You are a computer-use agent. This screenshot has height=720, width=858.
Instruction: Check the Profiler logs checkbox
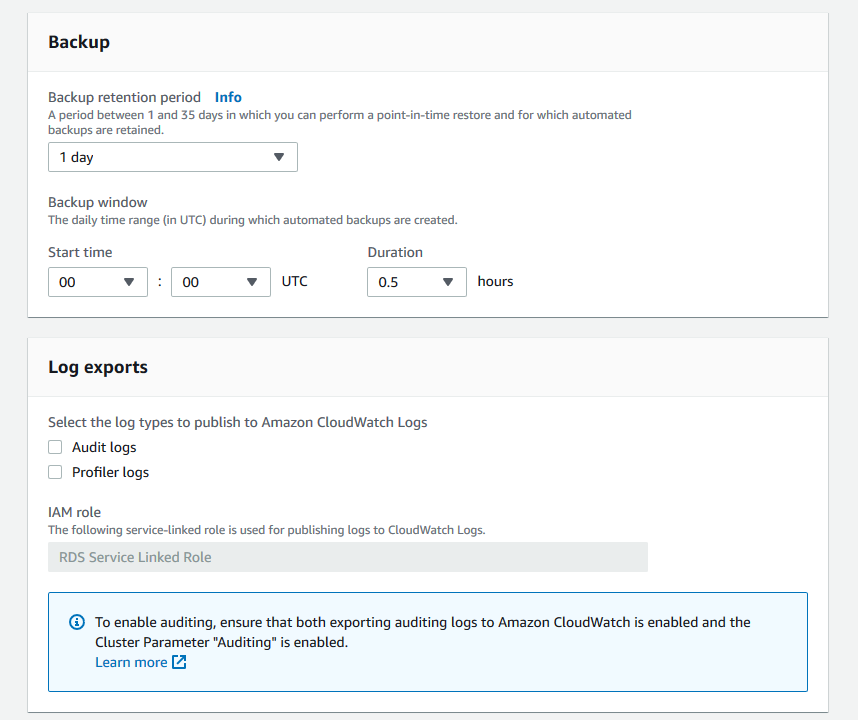pos(55,472)
